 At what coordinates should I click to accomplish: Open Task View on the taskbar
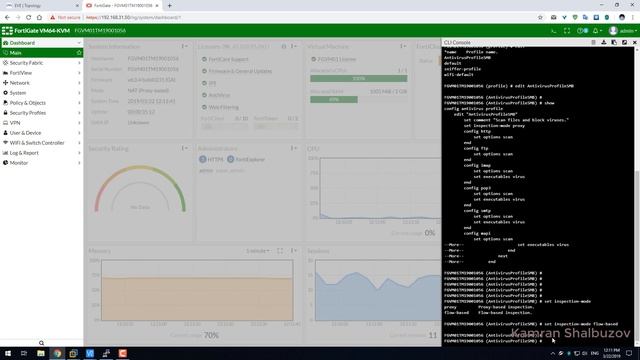tap(24, 353)
